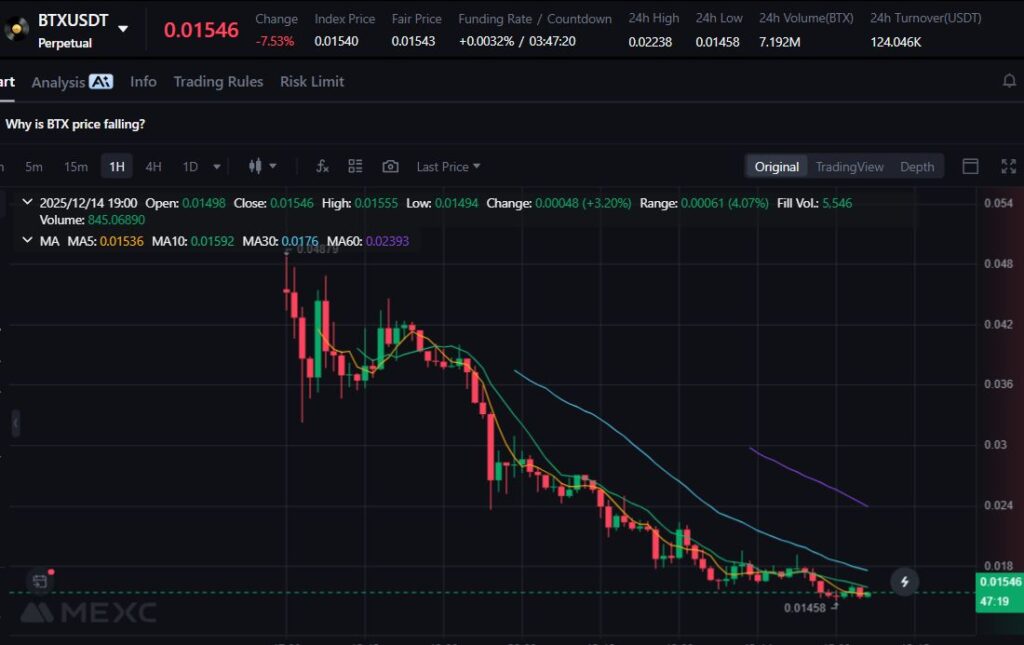The image size is (1024, 645).
Task: Expand the candlestick chart type dropdown
Action: (x=262, y=167)
